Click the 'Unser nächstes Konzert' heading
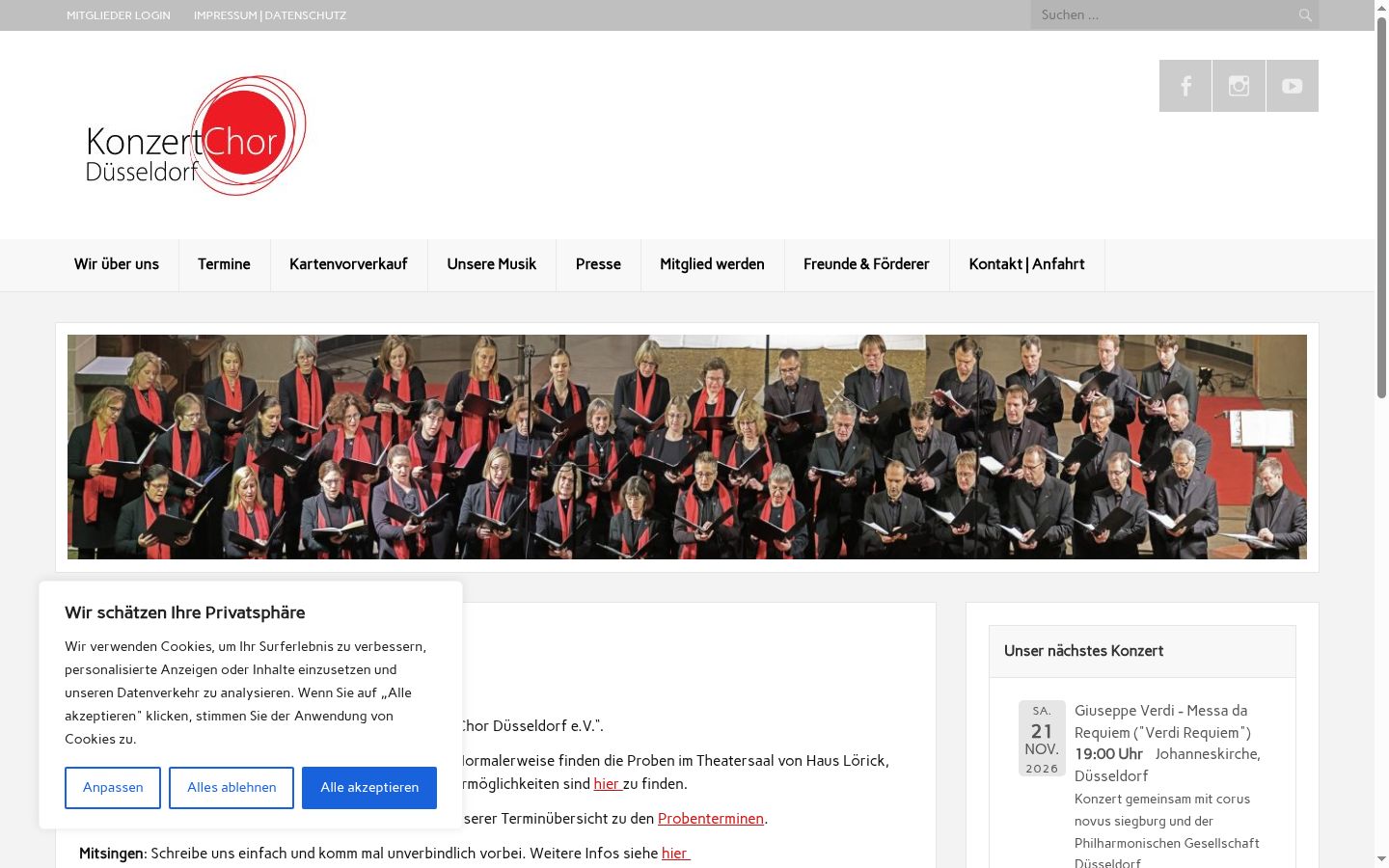The height and width of the screenshot is (868, 1389). point(1083,651)
